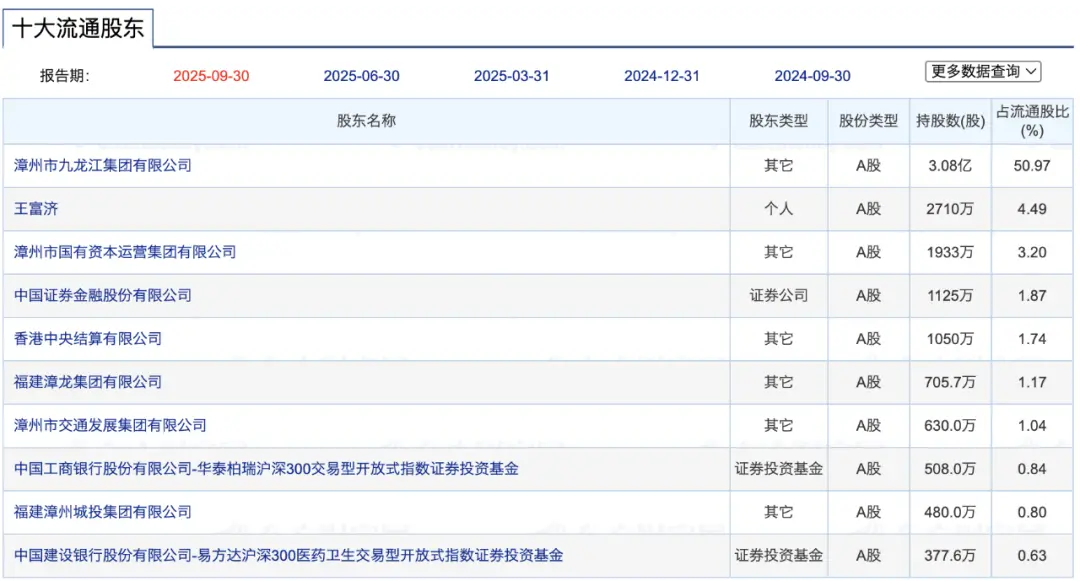Switch to report period 2025-03-31
Viewport: 1080px width, 581px height.
(511, 76)
